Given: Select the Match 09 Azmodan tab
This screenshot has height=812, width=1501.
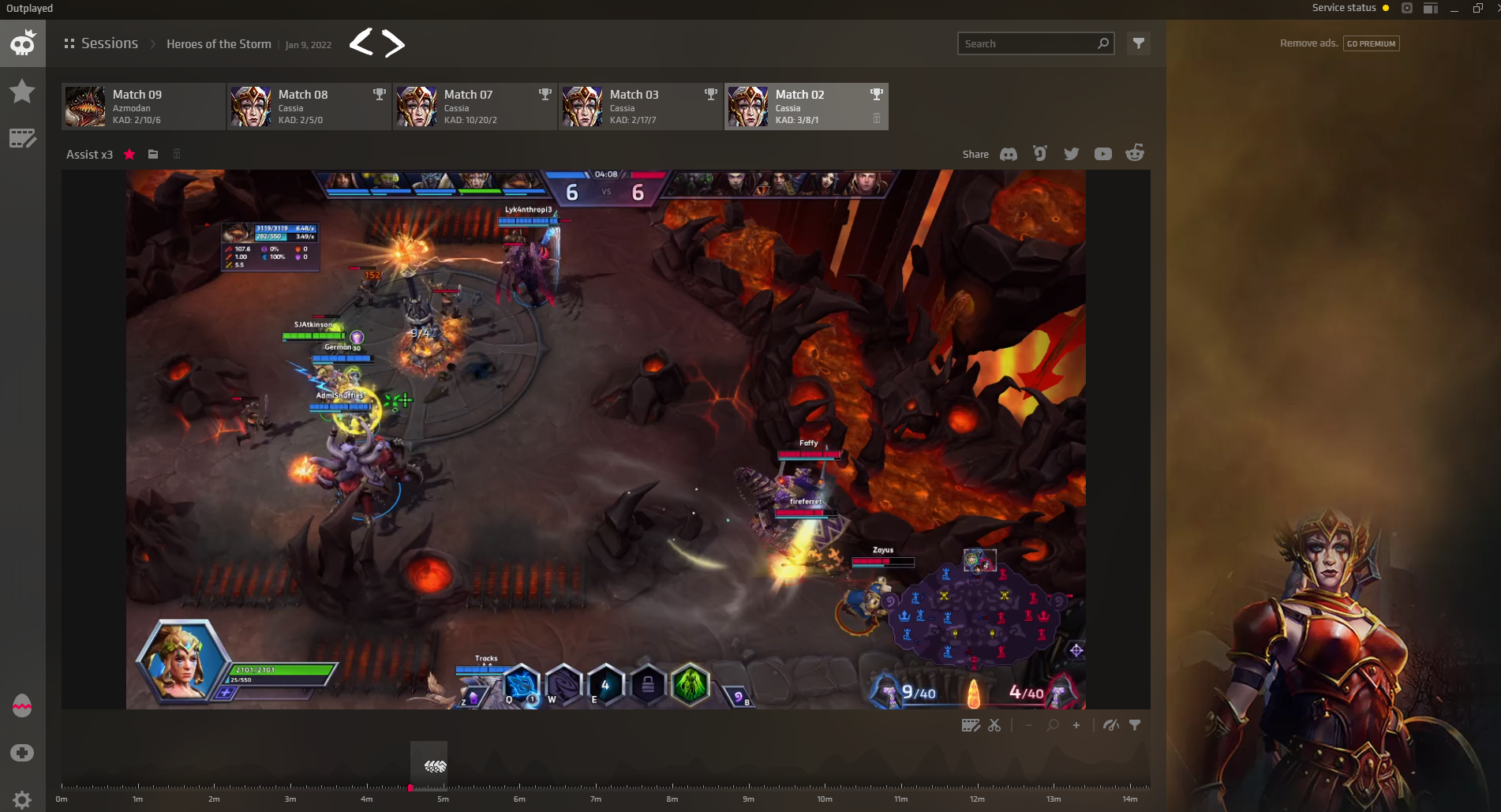Looking at the screenshot, I should (144, 107).
